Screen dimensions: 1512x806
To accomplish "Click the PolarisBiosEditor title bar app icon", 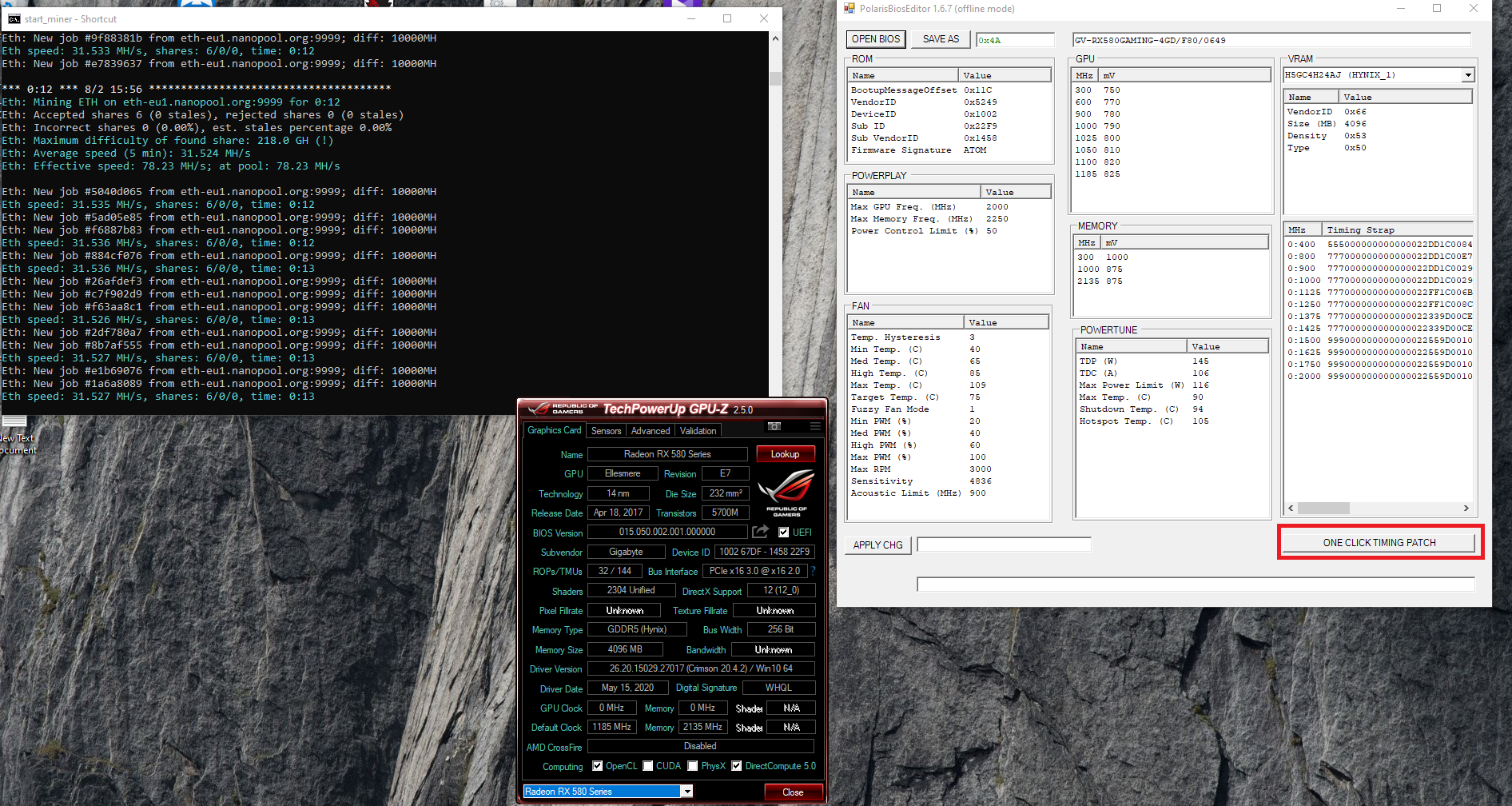I will (850, 8).
